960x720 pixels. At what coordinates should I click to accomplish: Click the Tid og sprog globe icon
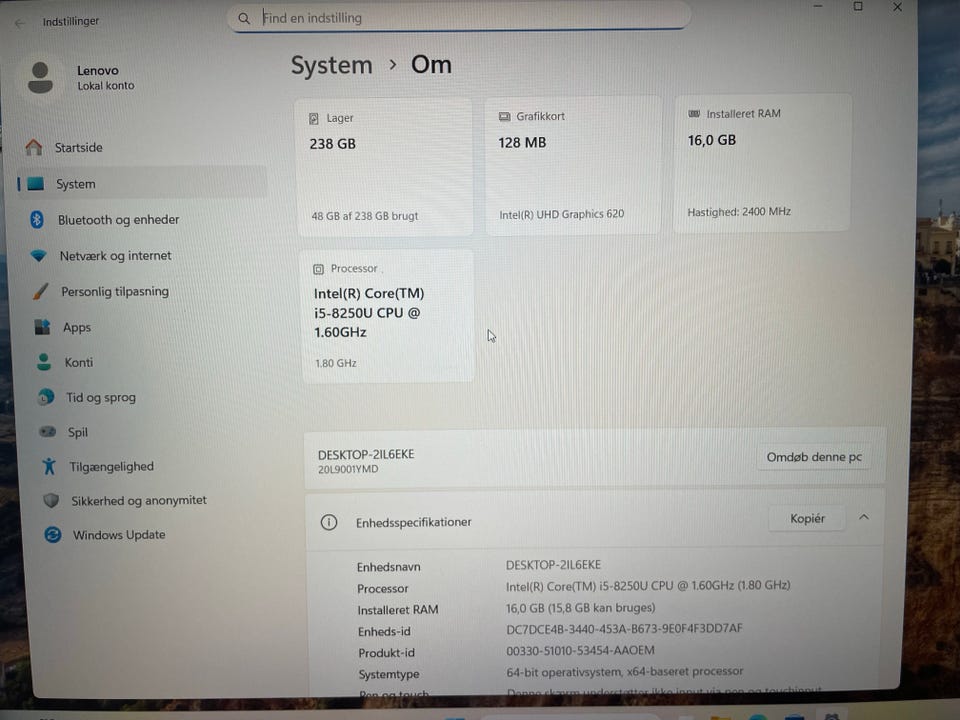46,397
